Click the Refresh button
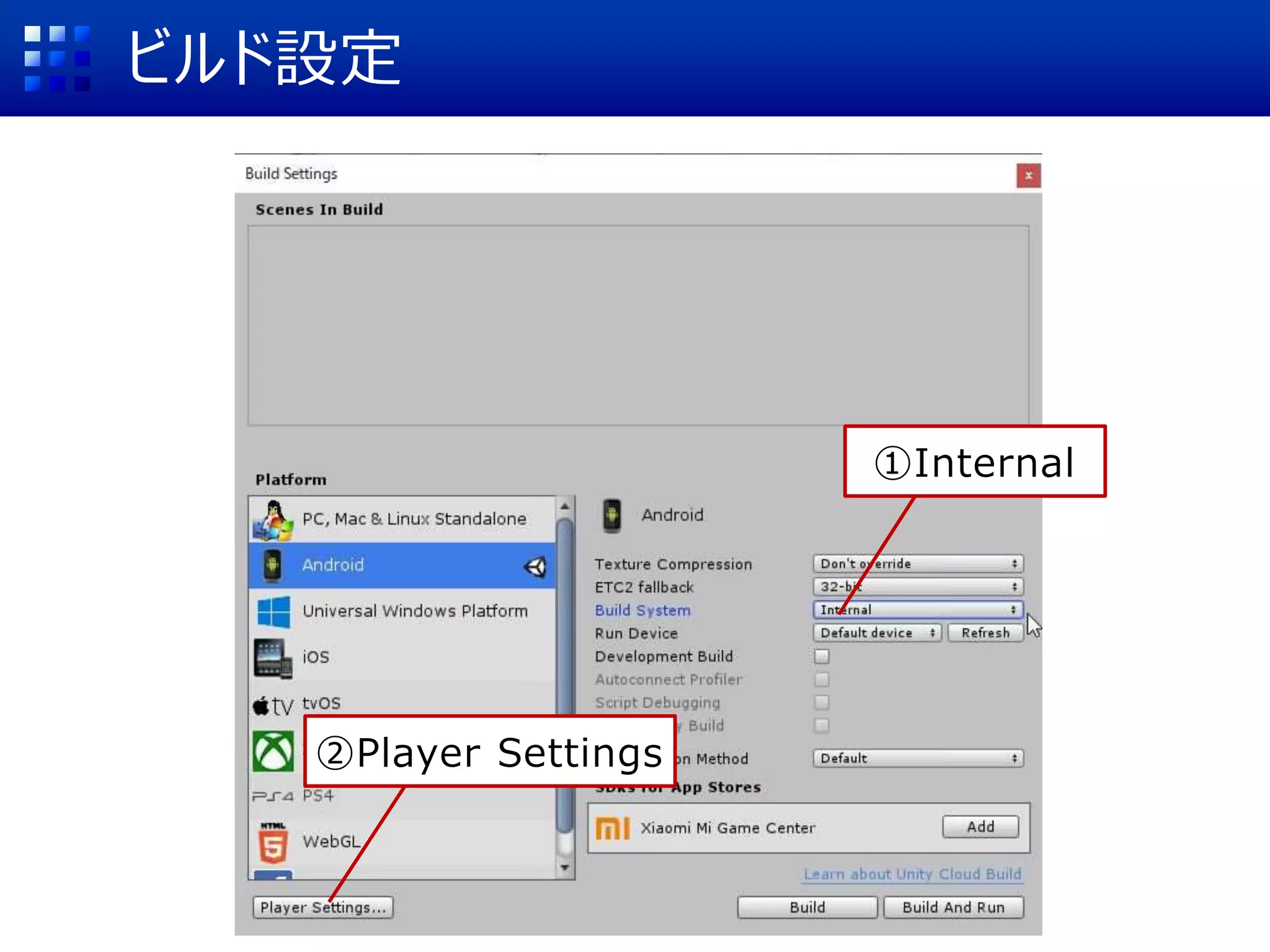The height and width of the screenshot is (952, 1270). pyautogui.click(x=985, y=633)
